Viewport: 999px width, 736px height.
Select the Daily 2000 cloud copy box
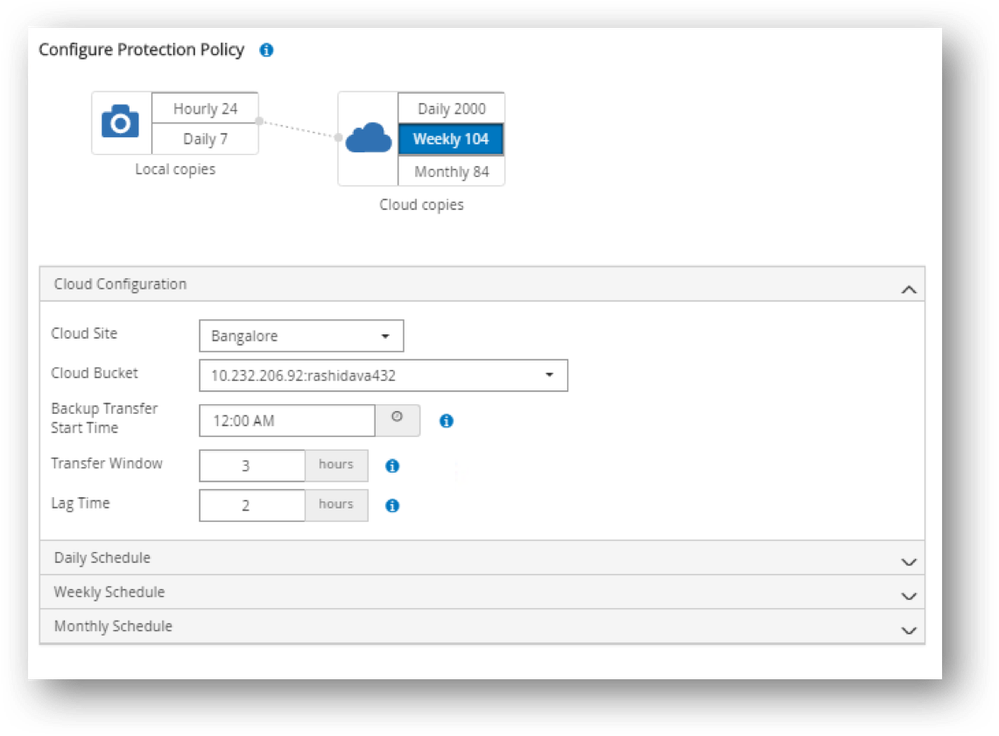(x=452, y=108)
